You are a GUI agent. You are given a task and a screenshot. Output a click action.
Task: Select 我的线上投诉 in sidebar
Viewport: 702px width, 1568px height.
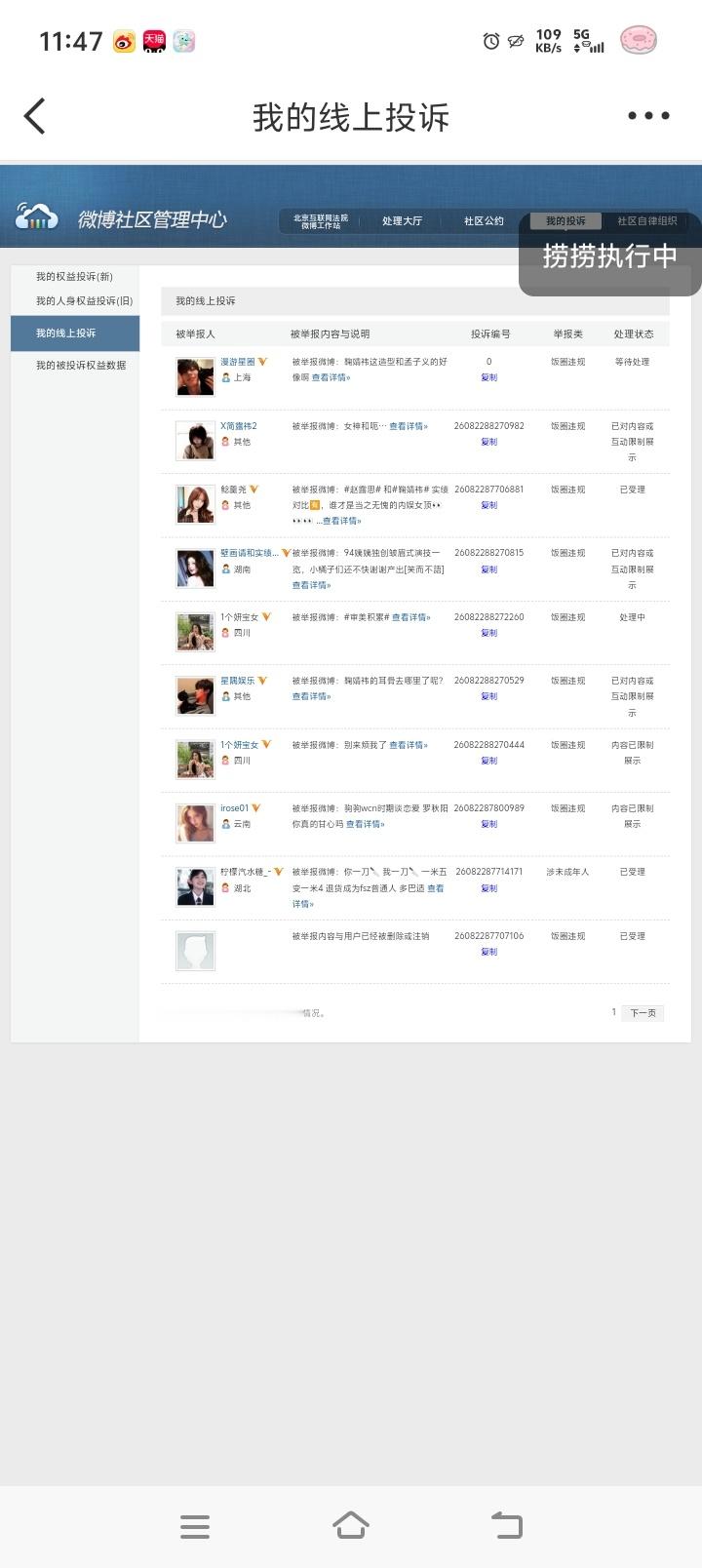tap(75, 333)
